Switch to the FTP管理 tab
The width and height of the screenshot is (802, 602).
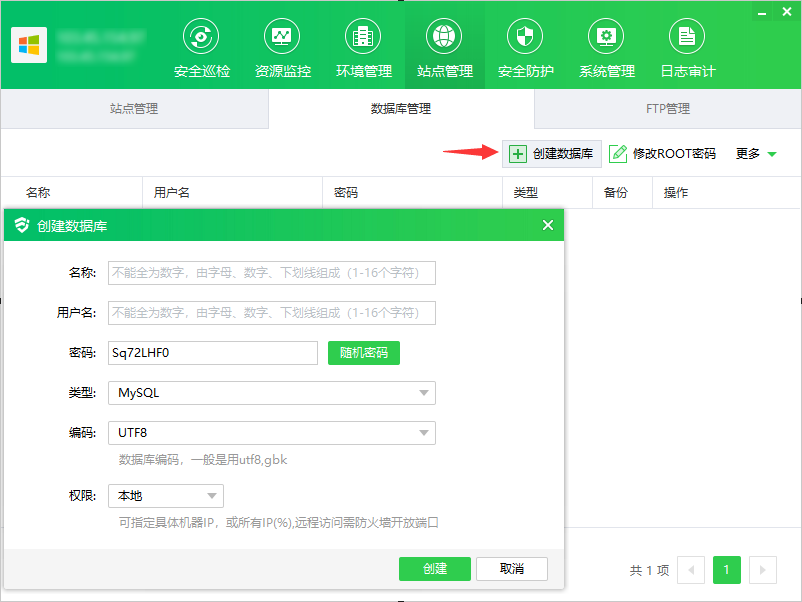coord(668,108)
